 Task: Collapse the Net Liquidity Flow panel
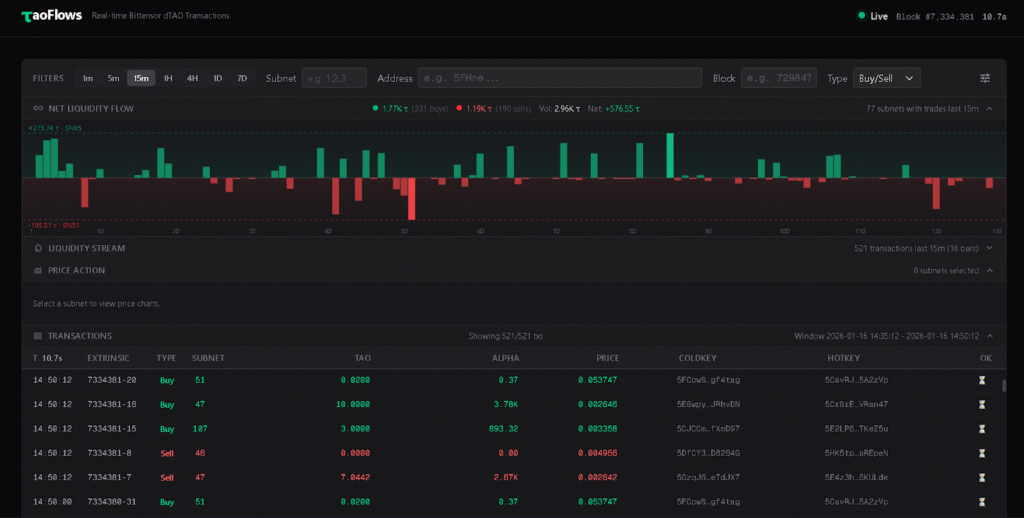(x=989, y=108)
